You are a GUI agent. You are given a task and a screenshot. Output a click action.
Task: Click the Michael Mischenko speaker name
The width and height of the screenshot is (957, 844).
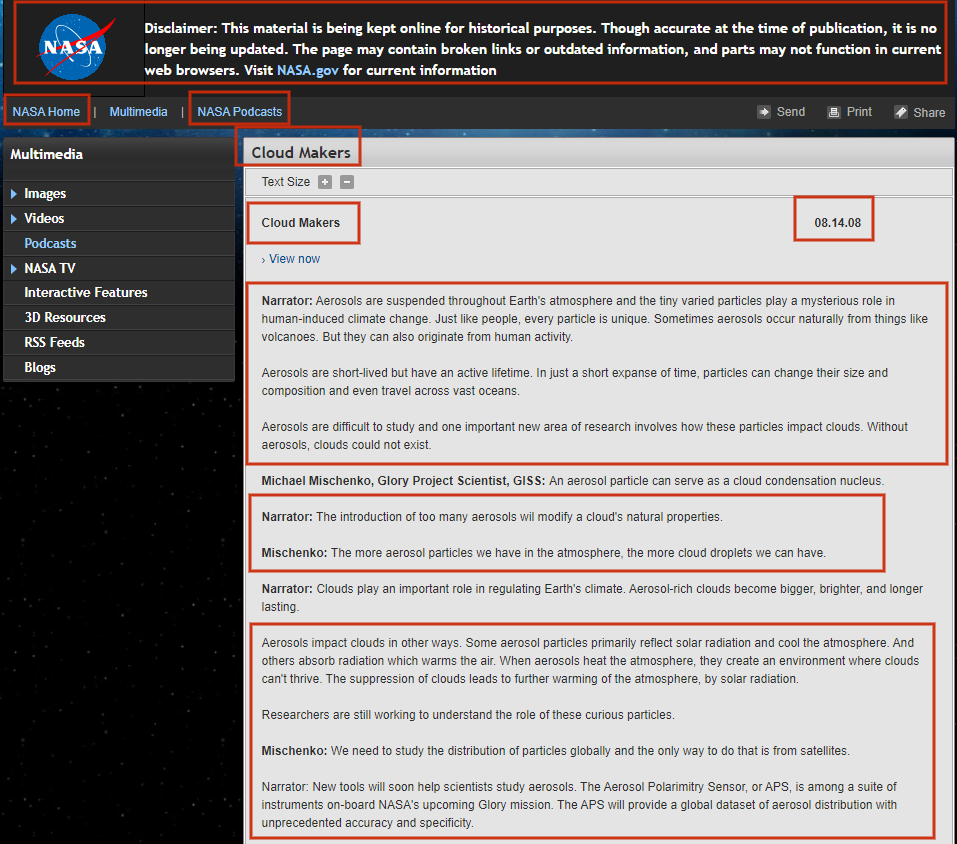(x=317, y=481)
